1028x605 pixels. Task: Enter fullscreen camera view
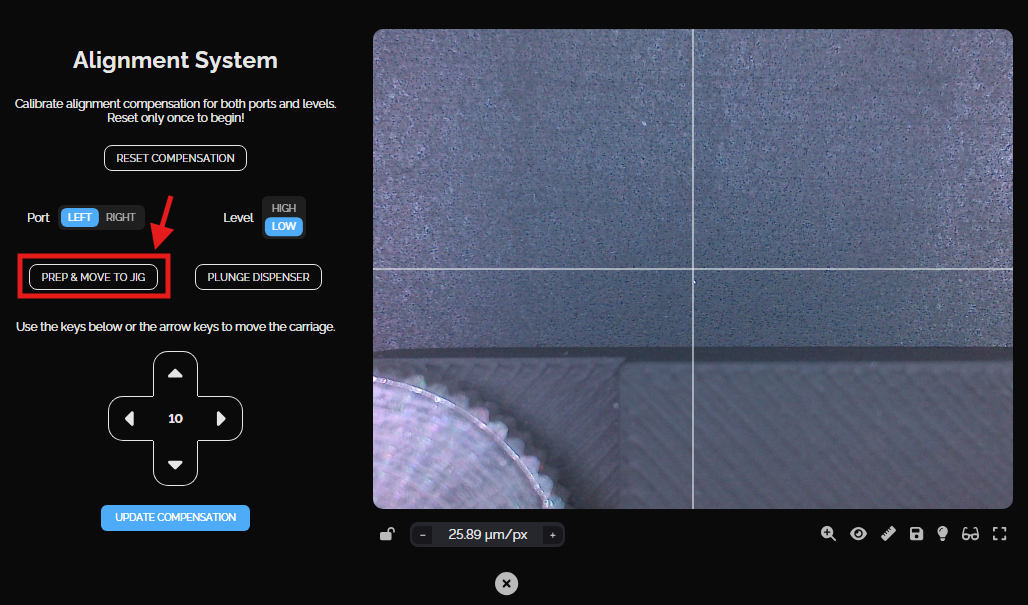pos(999,534)
